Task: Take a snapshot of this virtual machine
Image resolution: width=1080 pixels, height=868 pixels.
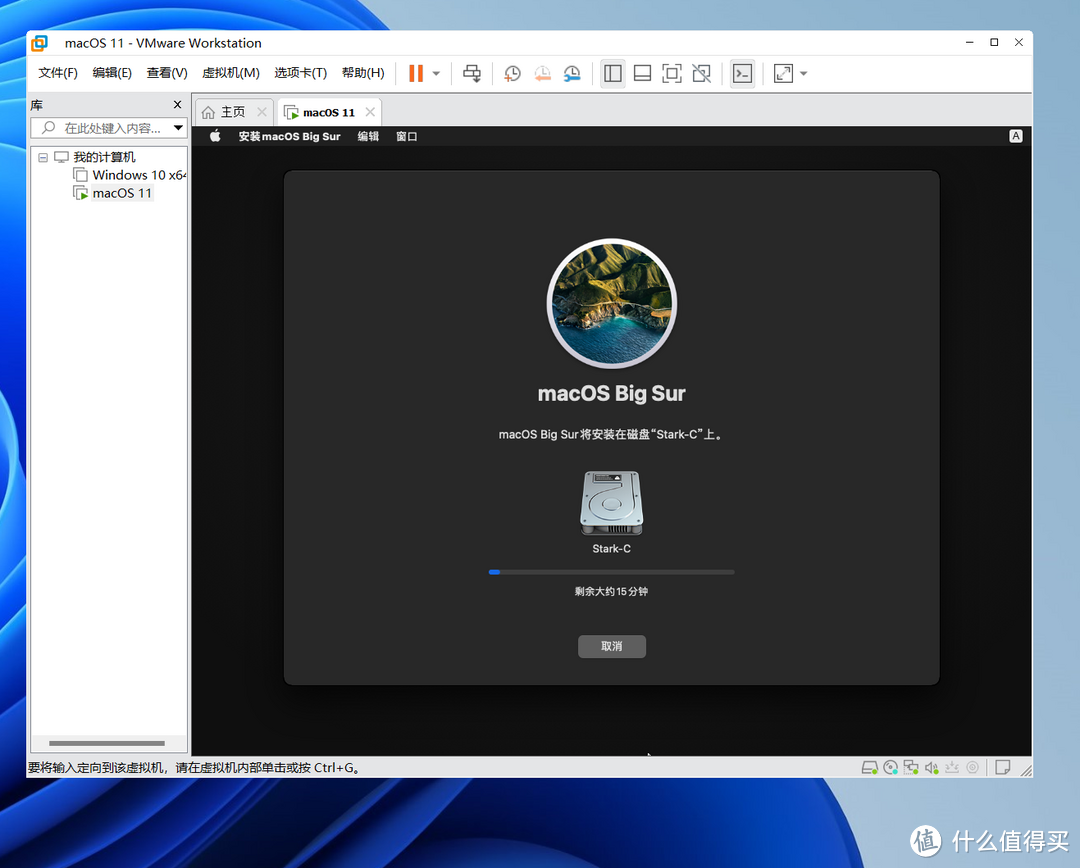Action: [512, 74]
